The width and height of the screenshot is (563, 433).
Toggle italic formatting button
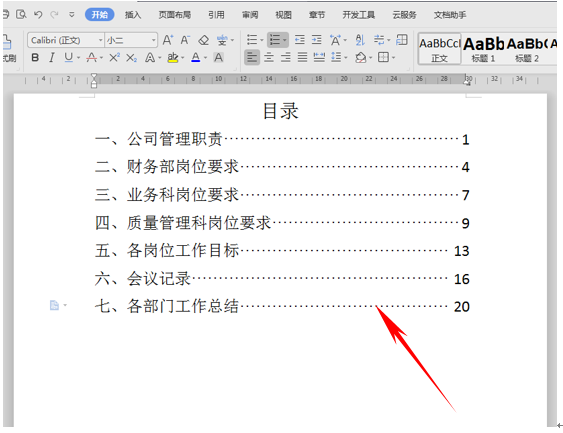[52, 57]
